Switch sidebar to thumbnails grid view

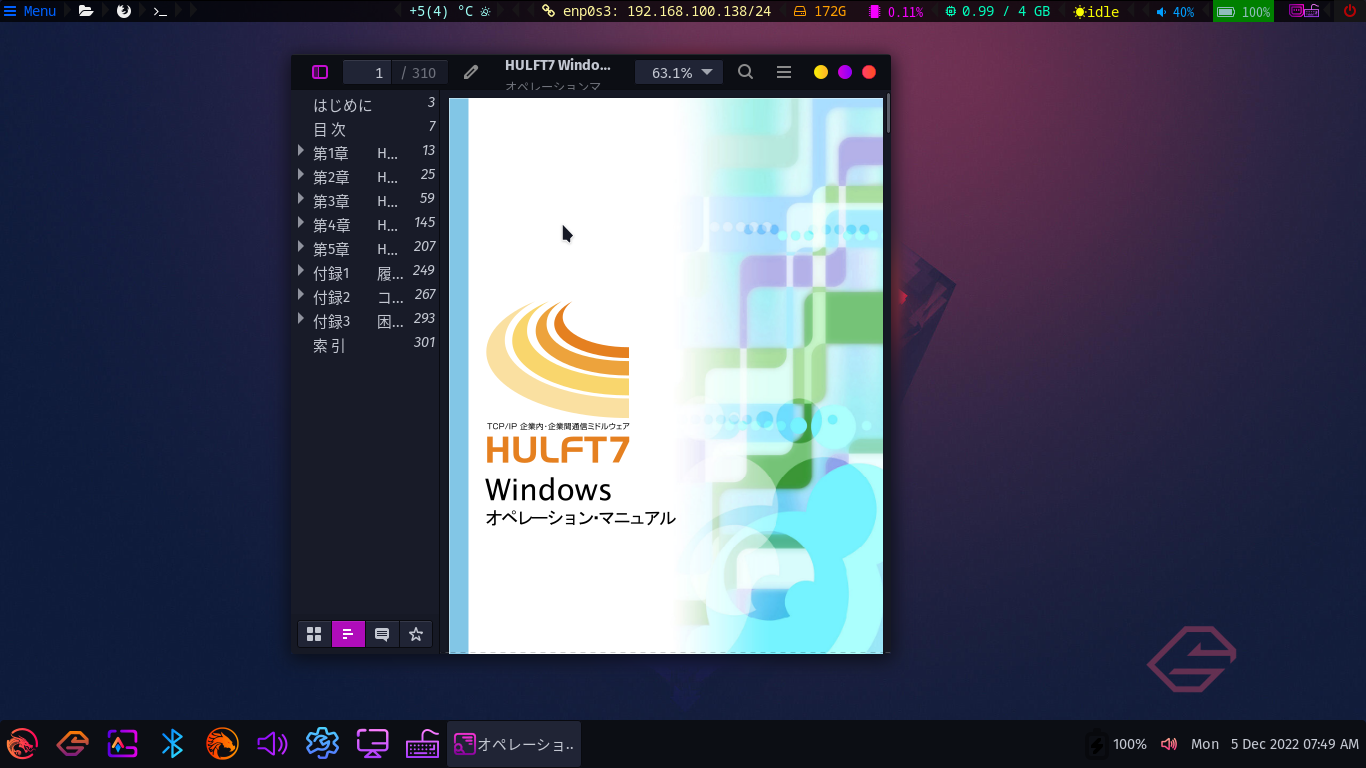pos(314,634)
